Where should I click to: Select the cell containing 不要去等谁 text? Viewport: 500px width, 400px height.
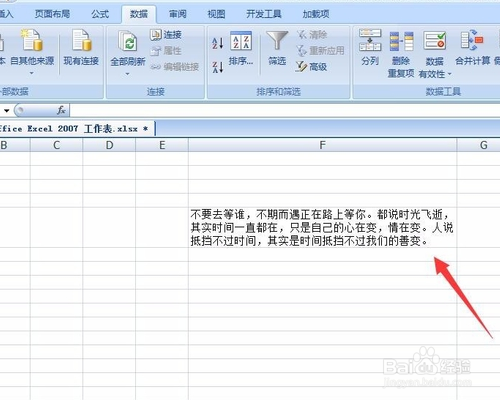tap(322, 227)
